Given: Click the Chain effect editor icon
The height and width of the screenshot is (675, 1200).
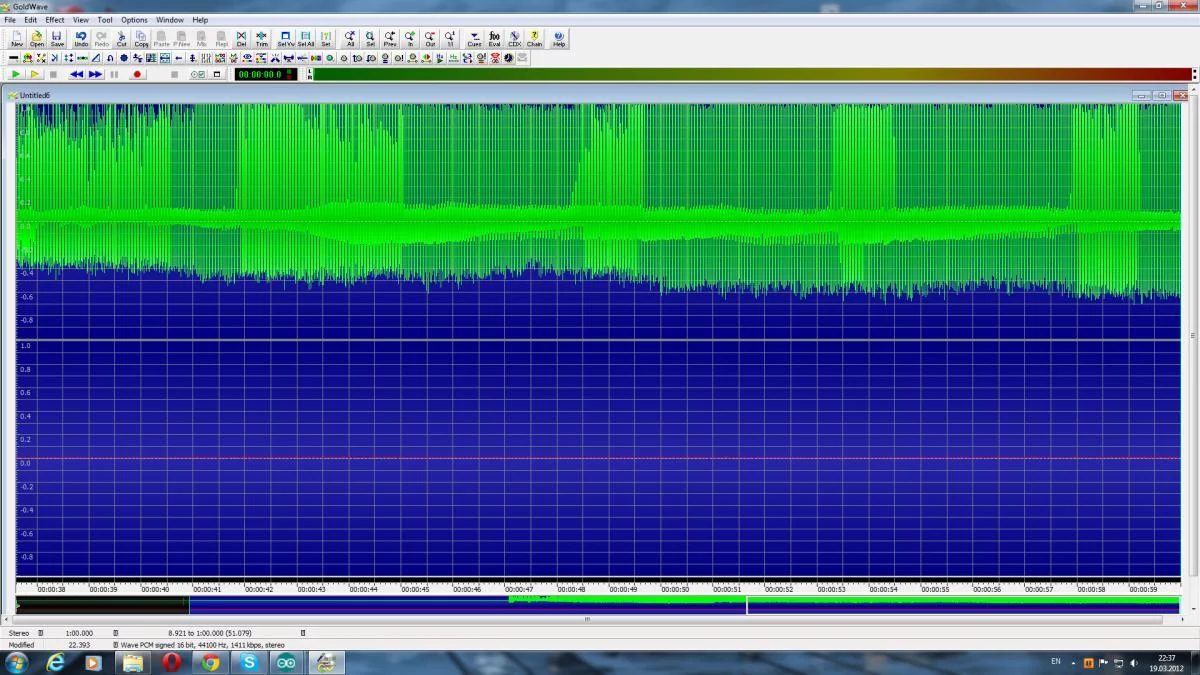Looking at the screenshot, I should (535, 38).
